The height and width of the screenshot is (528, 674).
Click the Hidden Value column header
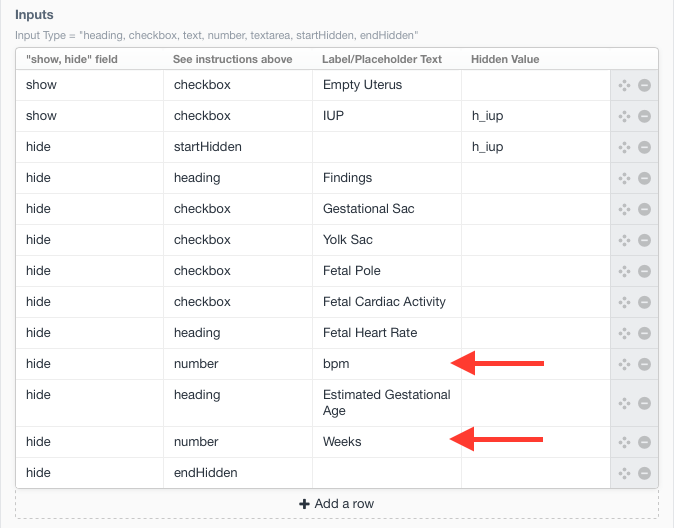coord(505,59)
